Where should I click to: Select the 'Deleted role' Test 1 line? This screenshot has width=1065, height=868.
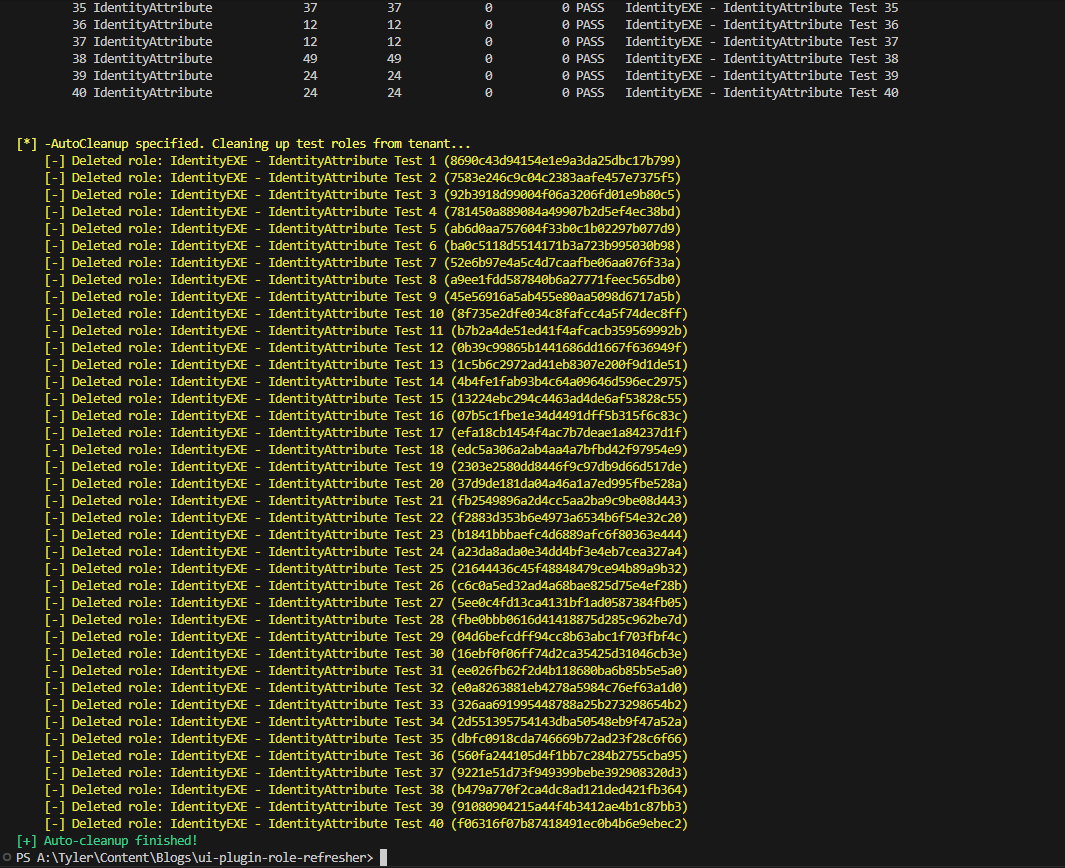(x=363, y=161)
